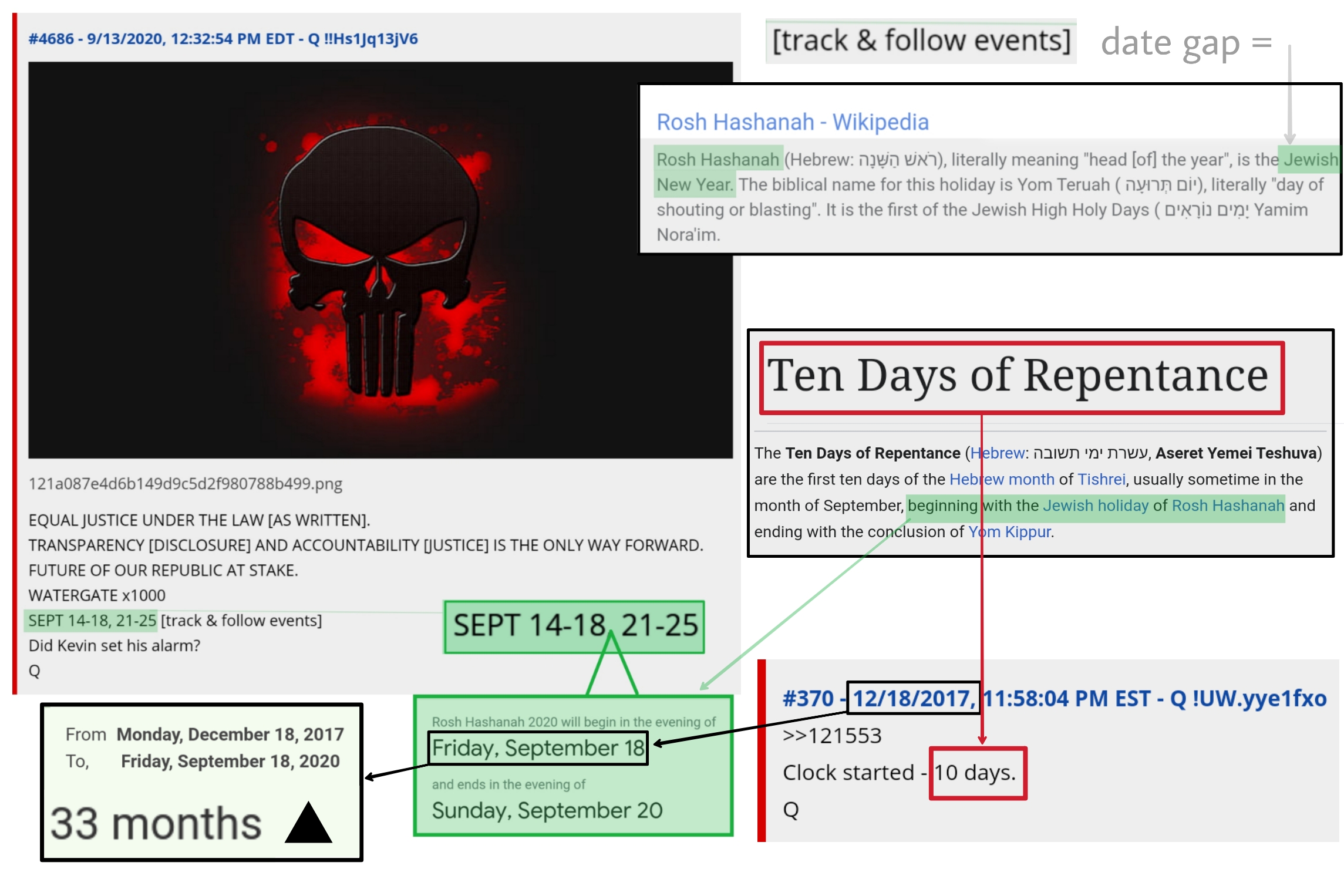Image resolution: width=1344 pixels, height=896 pixels.
Task: Click 'Monday, December 18, 2017' from-date
Action: pos(230,734)
